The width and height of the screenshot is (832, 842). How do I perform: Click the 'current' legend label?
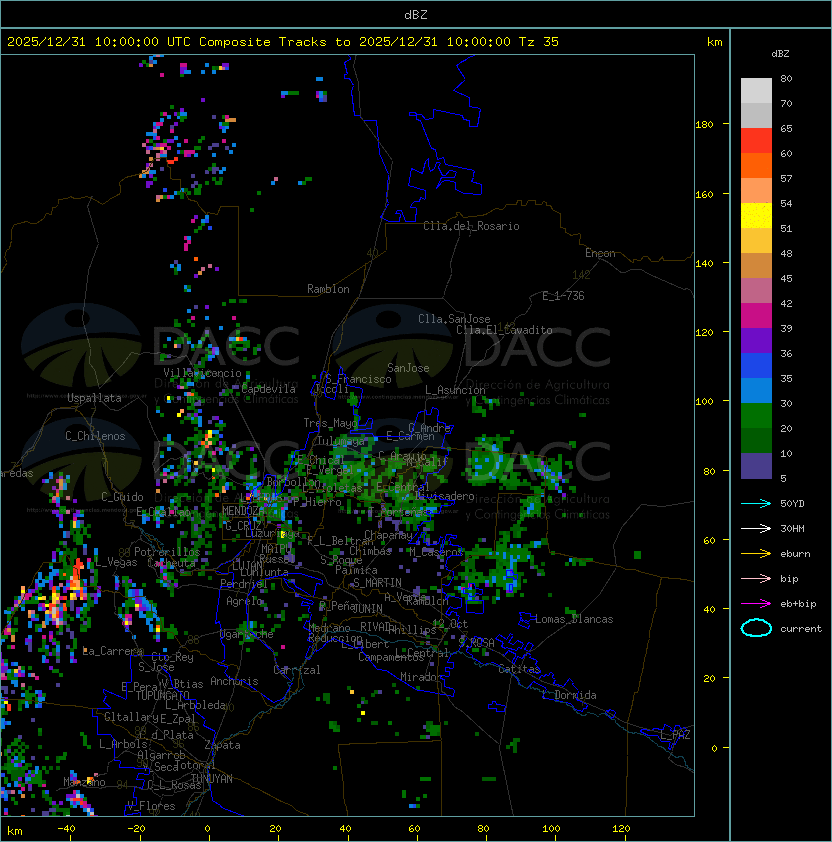click(x=801, y=629)
